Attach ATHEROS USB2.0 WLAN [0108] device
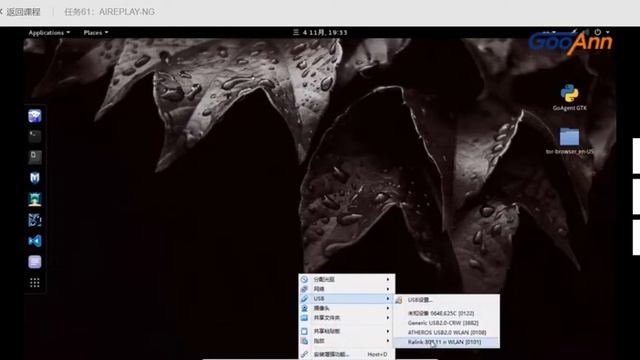The height and width of the screenshot is (360, 640). click(446, 333)
